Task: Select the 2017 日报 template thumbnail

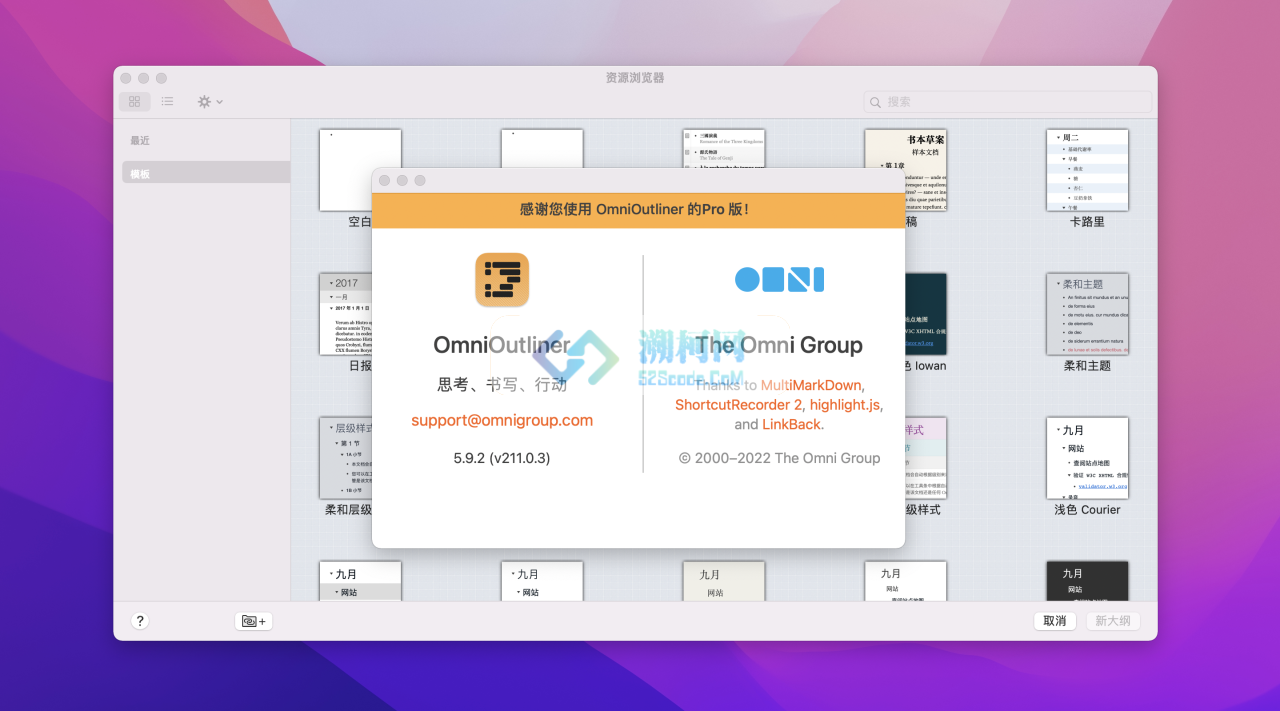Action: tap(345, 314)
